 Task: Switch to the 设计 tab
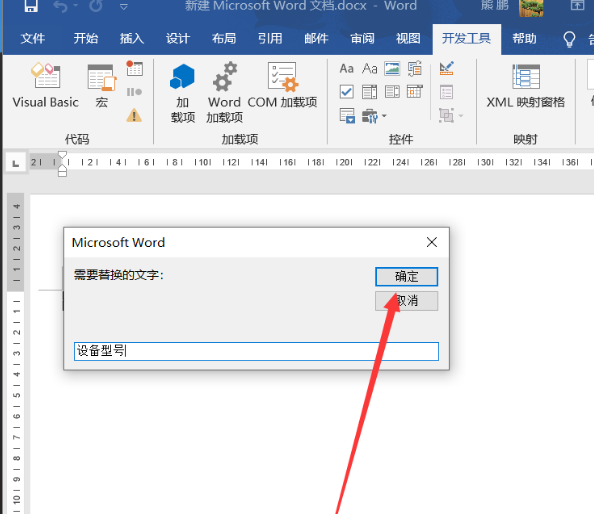(x=178, y=39)
